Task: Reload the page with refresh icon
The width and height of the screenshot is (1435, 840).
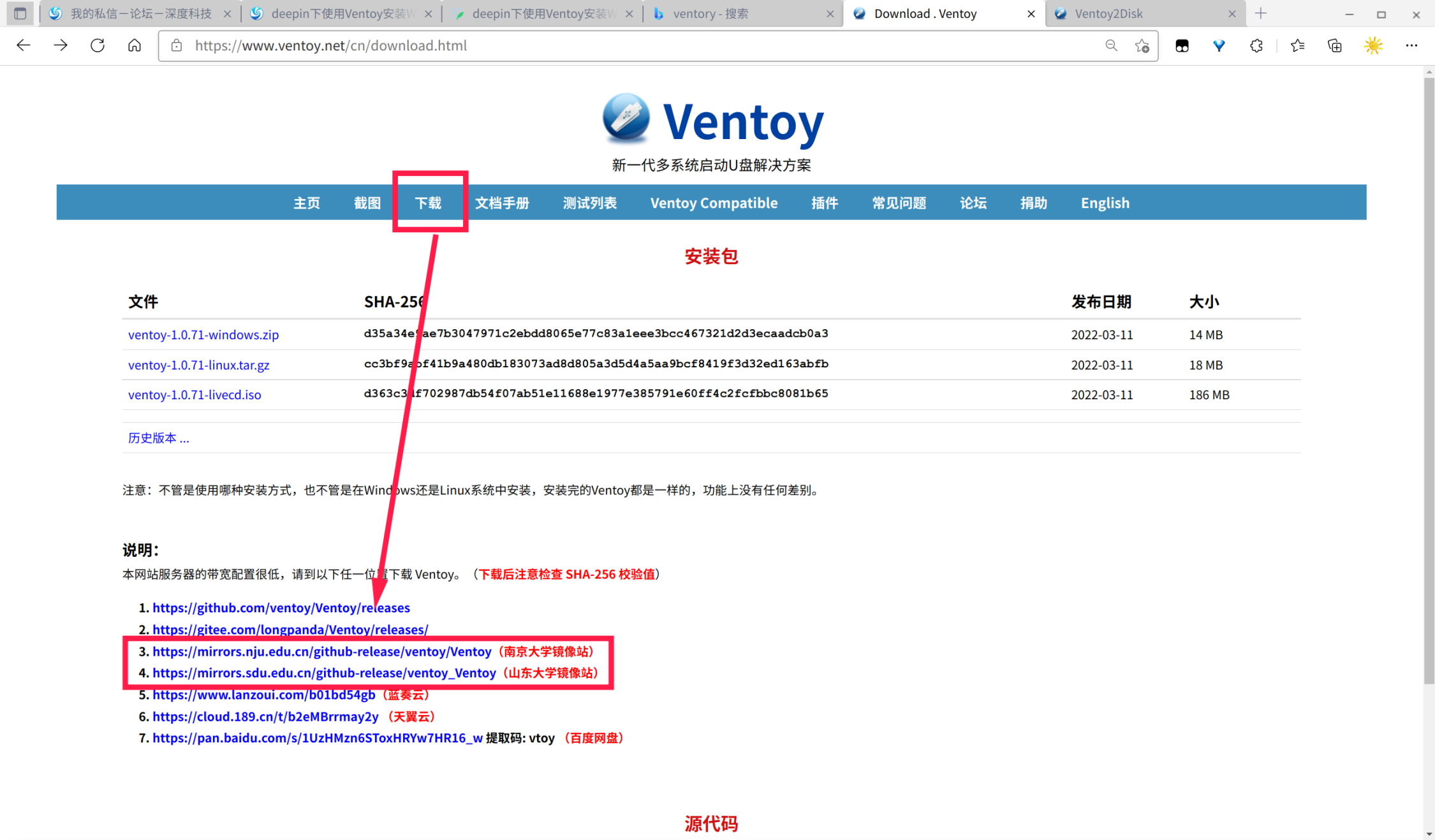Action: click(97, 45)
